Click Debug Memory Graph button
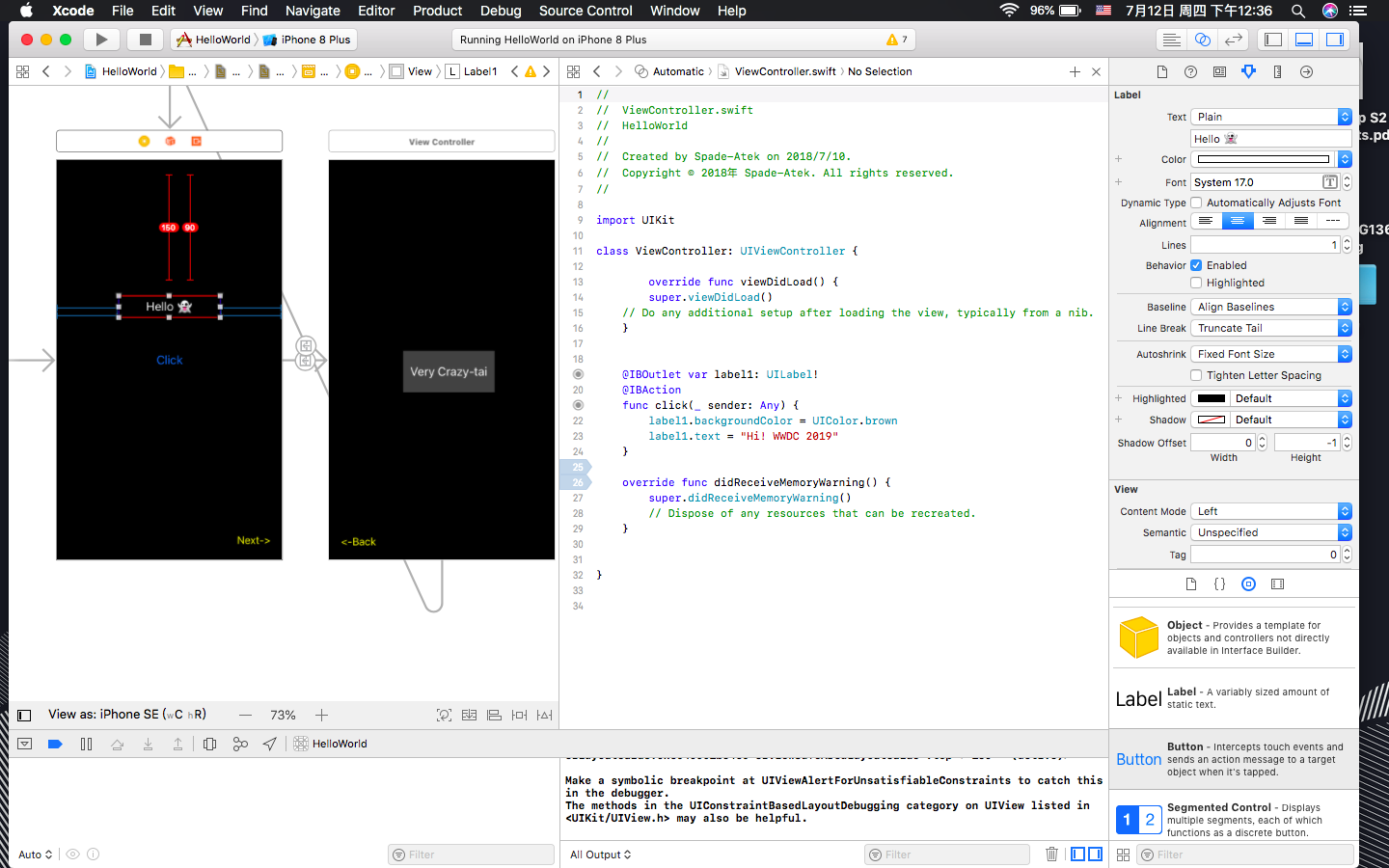 click(x=240, y=745)
